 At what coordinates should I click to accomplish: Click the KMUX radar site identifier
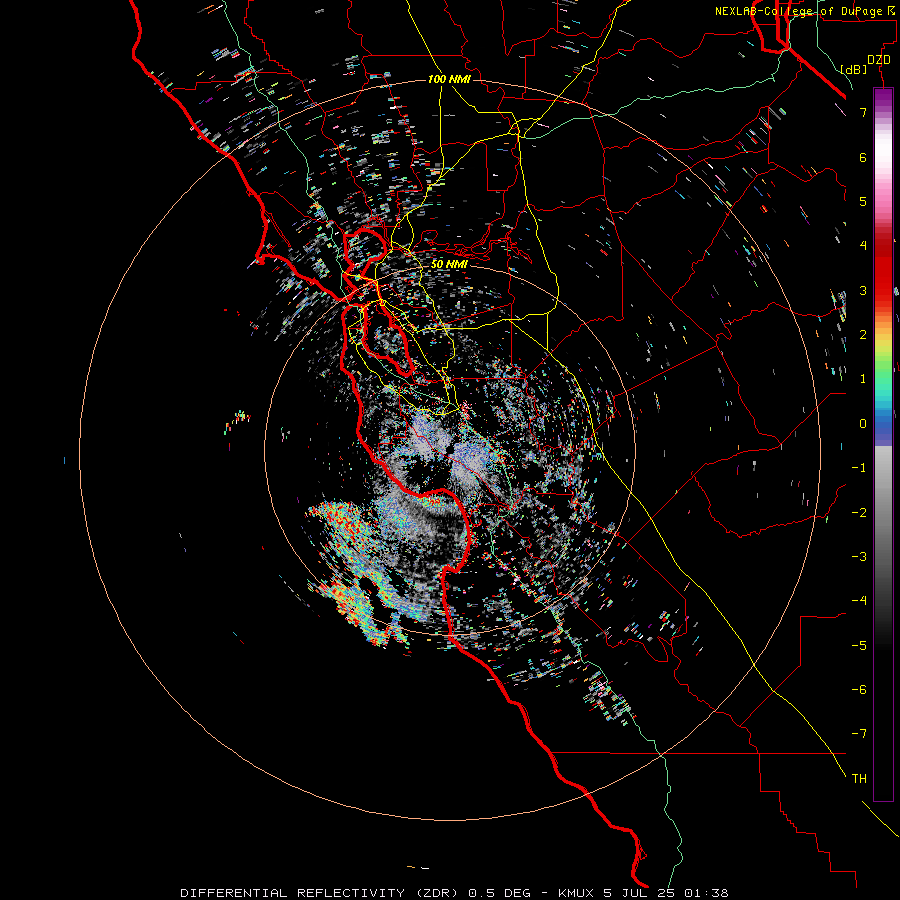tap(576, 893)
